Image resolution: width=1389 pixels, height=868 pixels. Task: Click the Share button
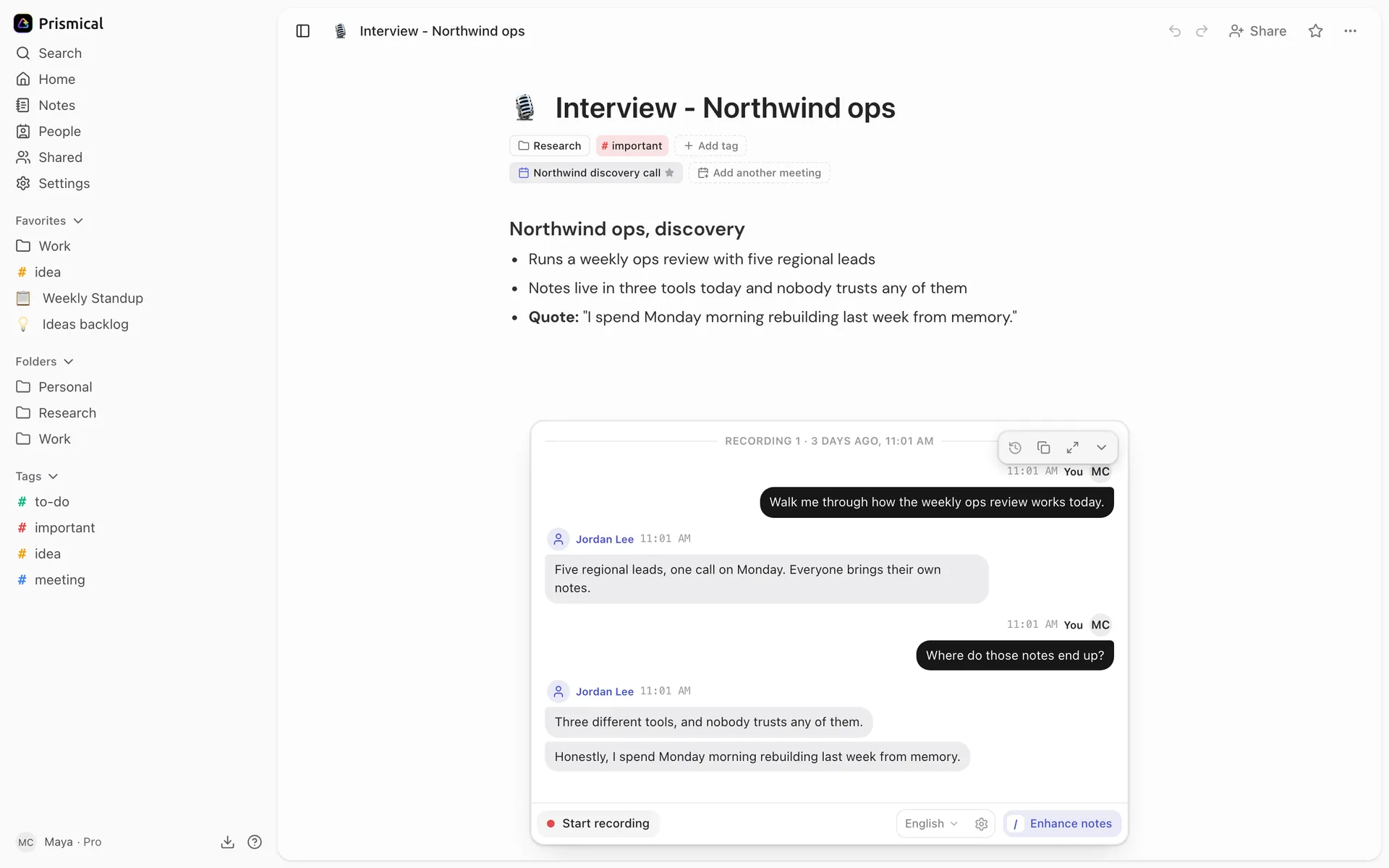[1258, 31]
